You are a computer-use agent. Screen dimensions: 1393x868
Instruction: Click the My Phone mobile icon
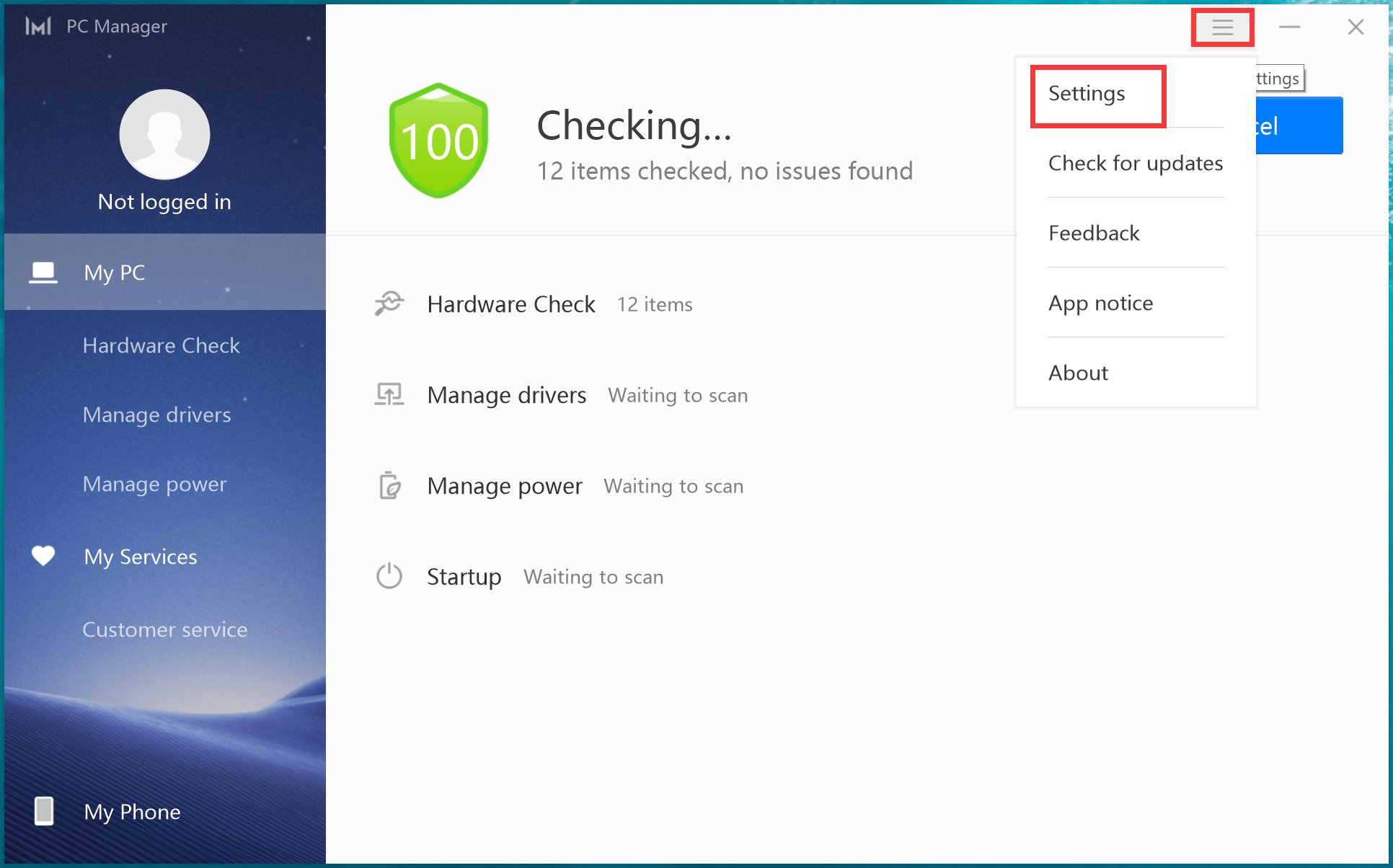[42, 812]
